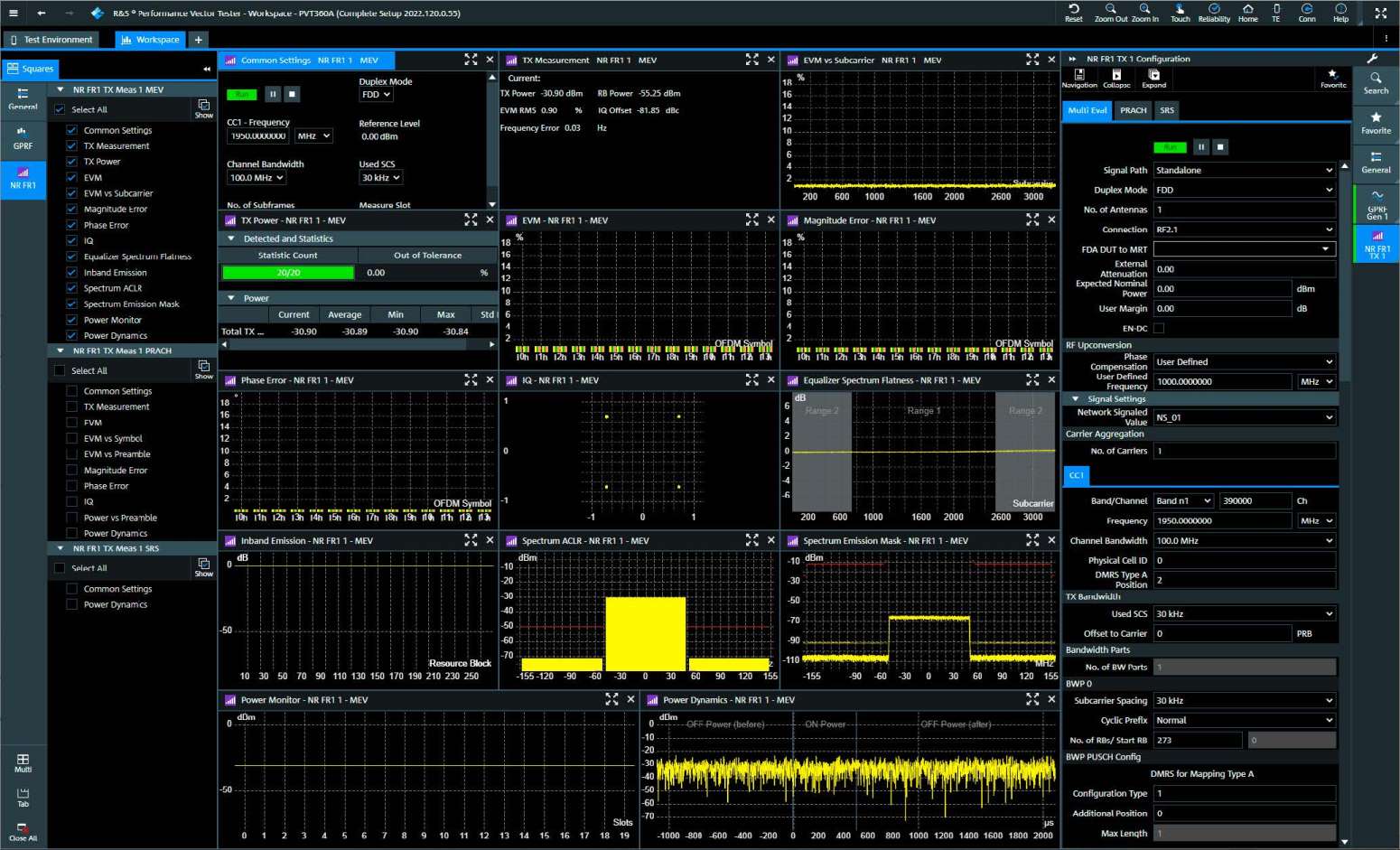Select the GPRF icon in left sidebar

[x=23, y=137]
